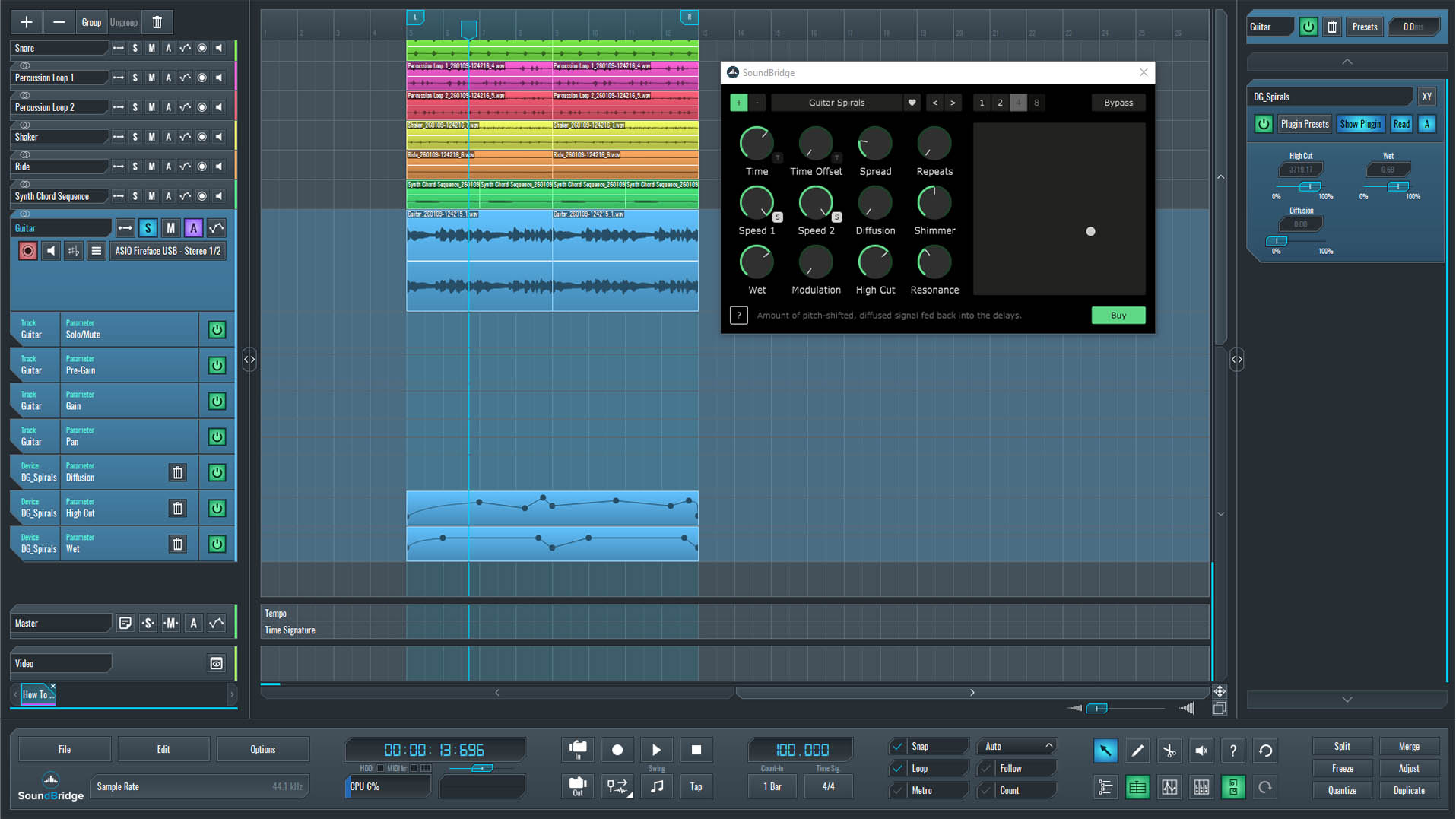Delete the DG_Spirals High Cut automation lane

click(178, 509)
